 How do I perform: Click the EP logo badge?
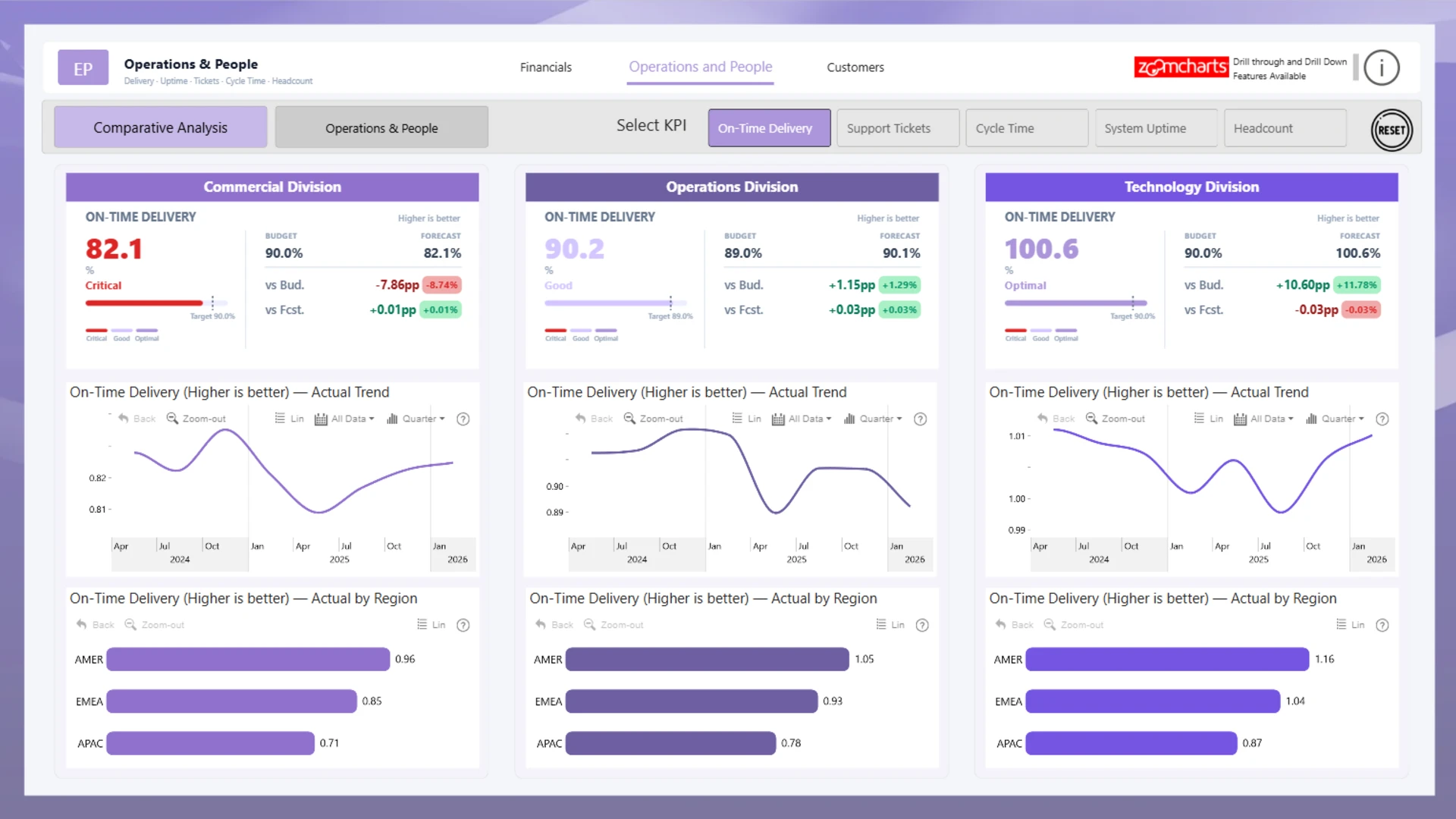(83, 68)
